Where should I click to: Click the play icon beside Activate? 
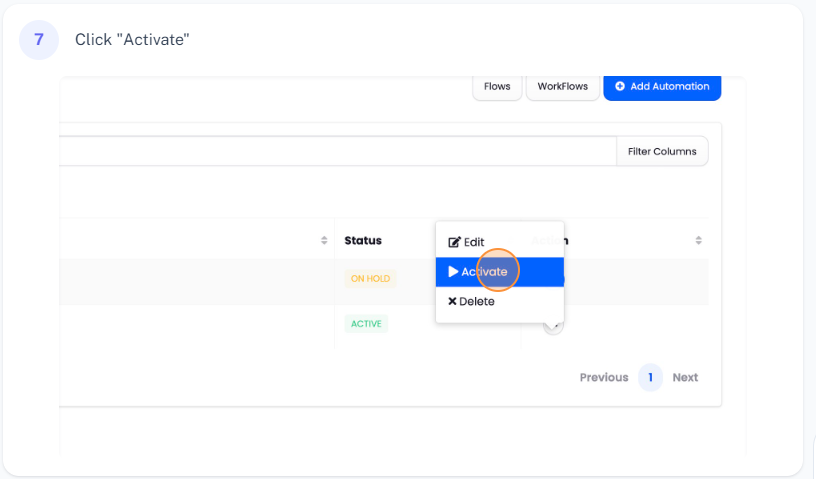click(453, 272)
